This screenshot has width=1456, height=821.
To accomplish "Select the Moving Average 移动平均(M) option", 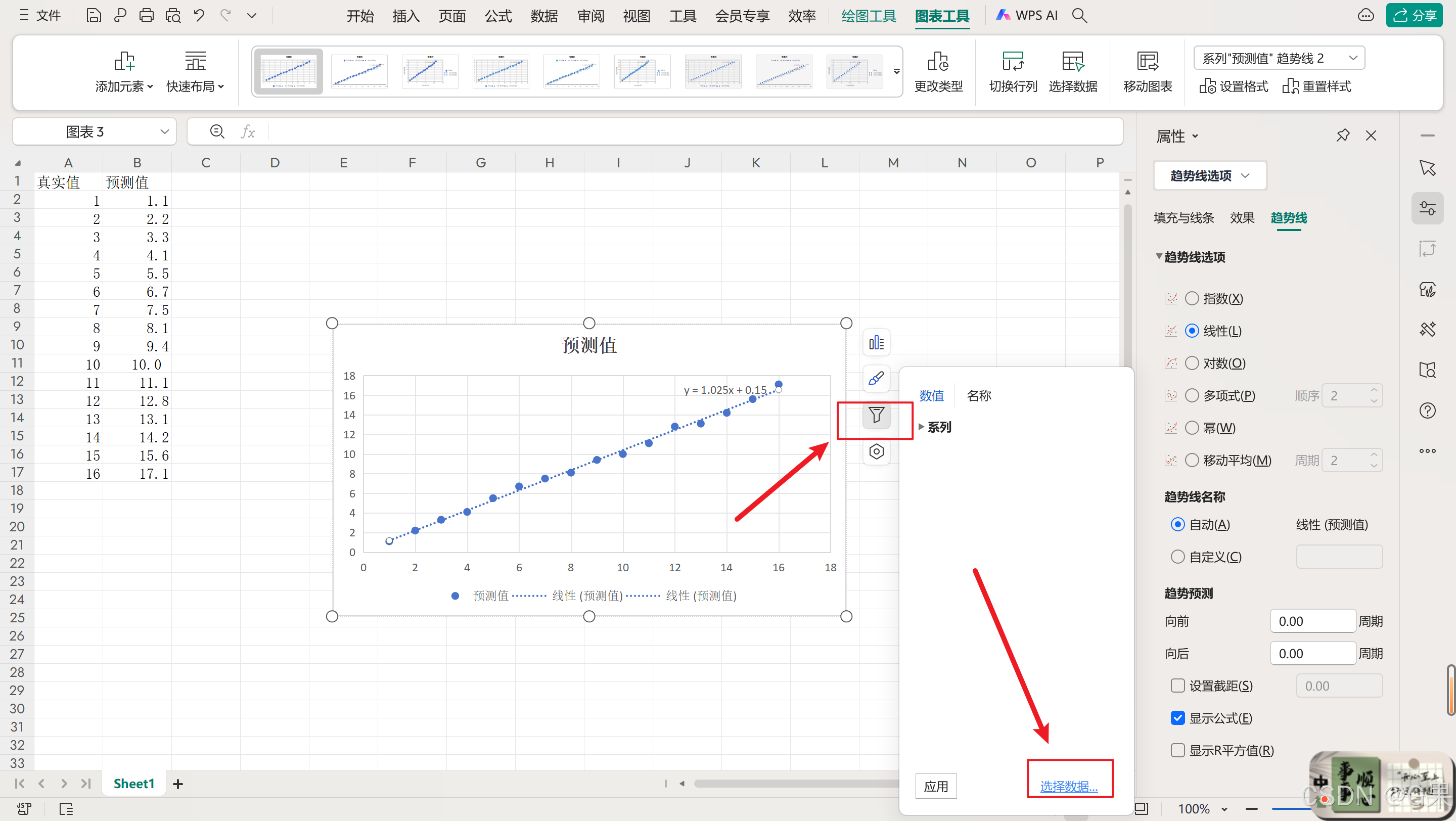I will 1192,461.
